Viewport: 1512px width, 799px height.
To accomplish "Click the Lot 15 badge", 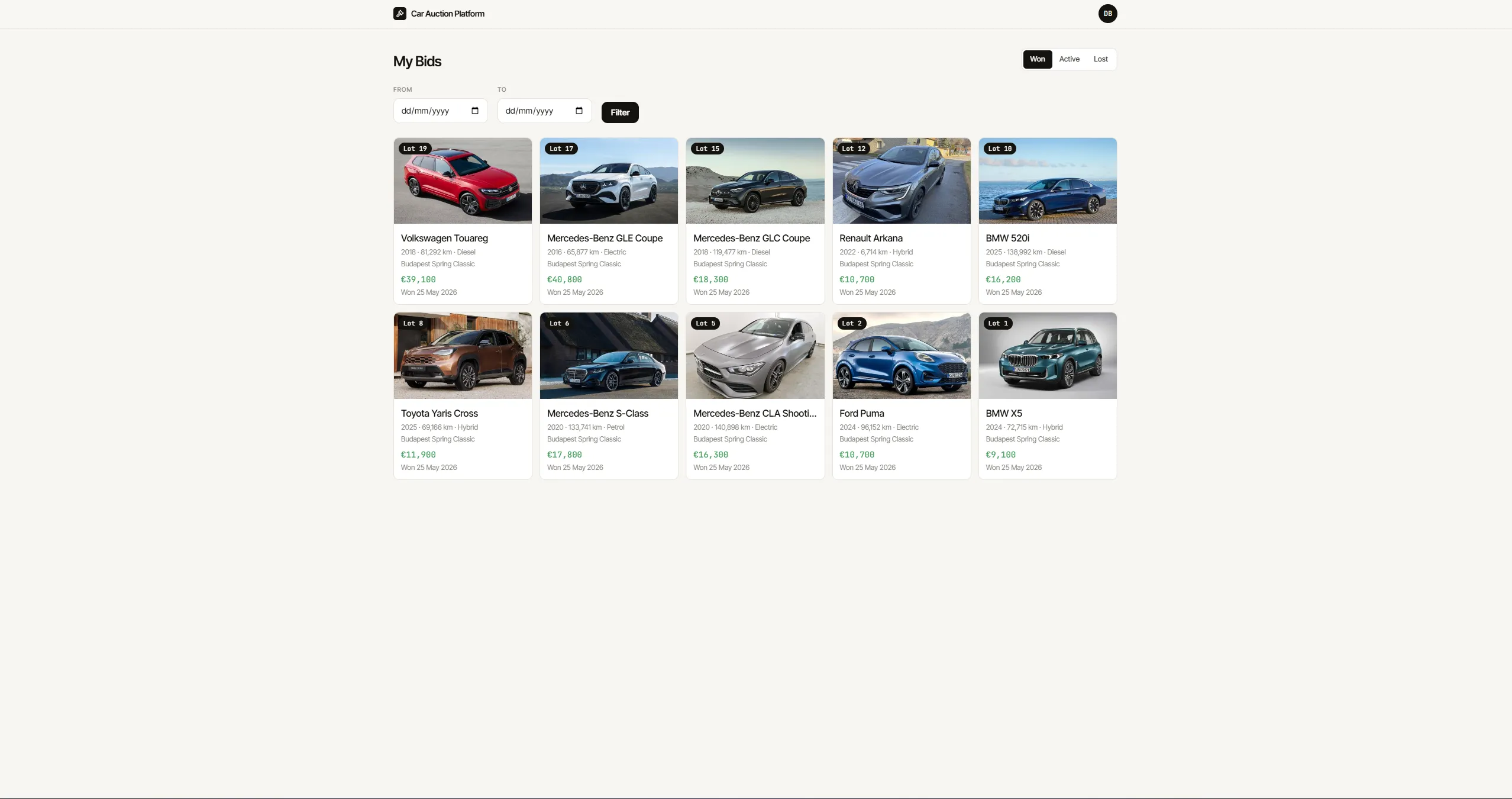I will (x=707, y=149).
